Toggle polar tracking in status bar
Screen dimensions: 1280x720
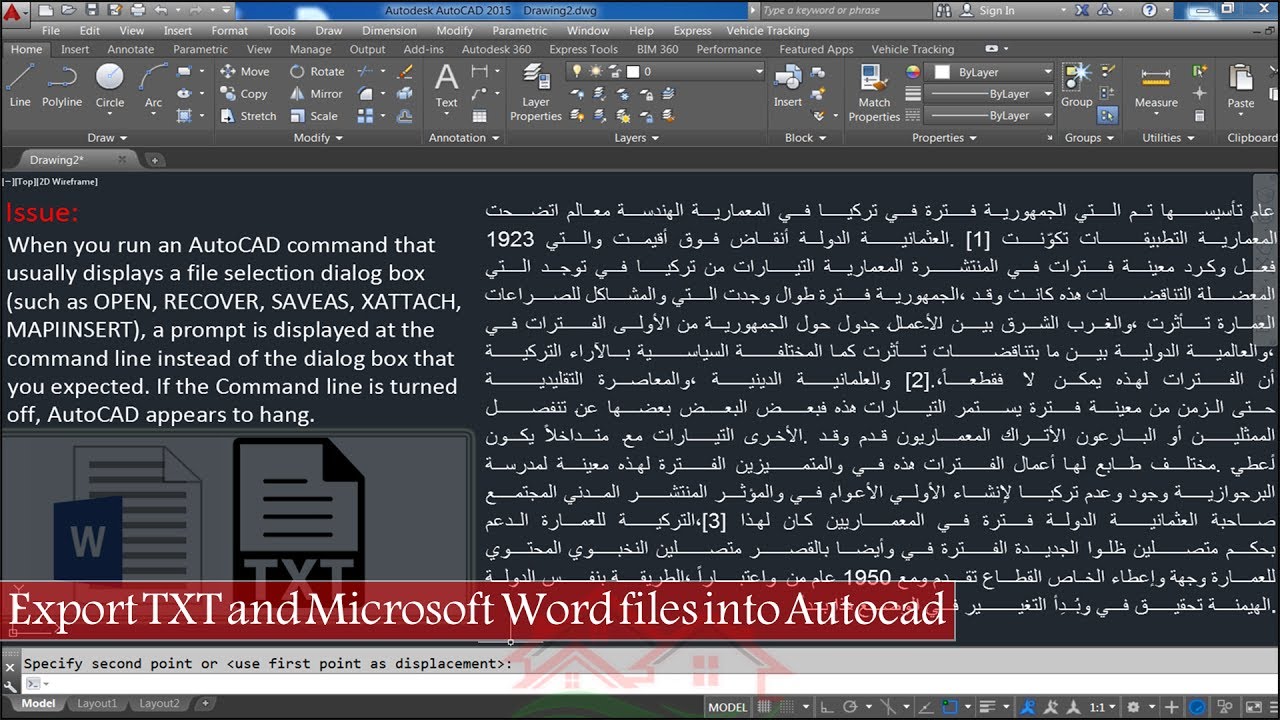coord(849,707)
